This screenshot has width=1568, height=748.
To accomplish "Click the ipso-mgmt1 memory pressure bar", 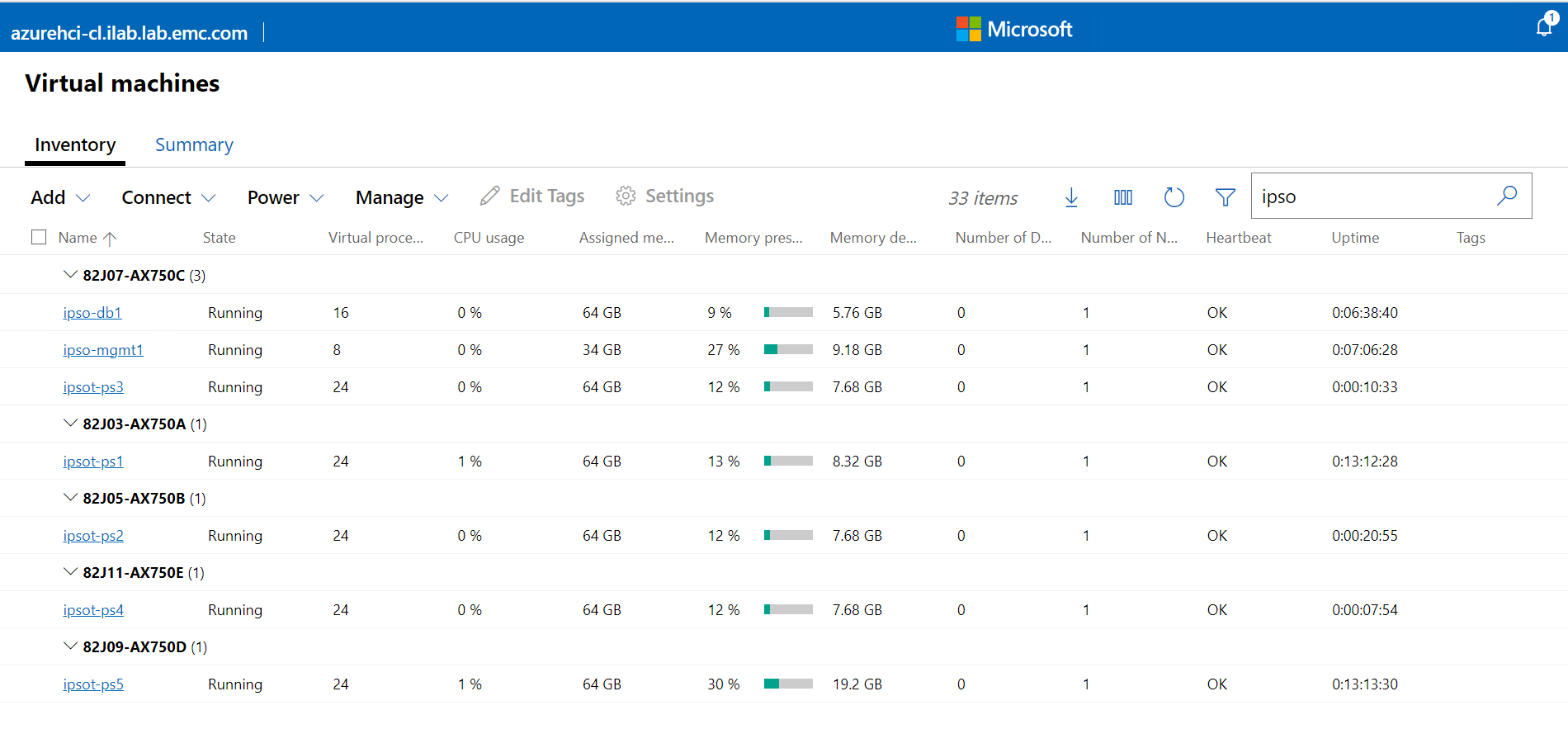I will coord(788,349).
